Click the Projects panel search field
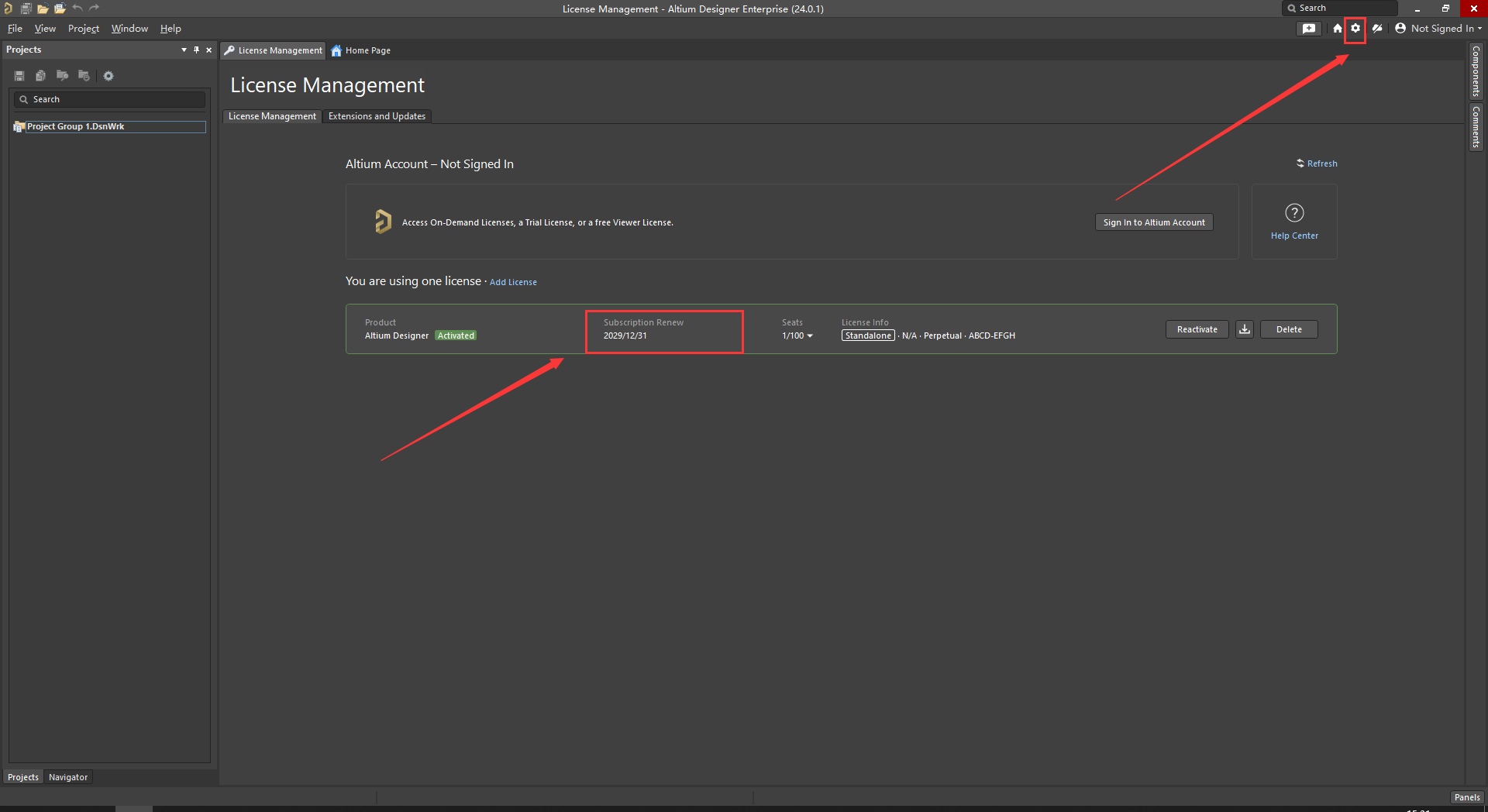The height and width of the screenshot is (812, 1488). click(x=109, y=99)
